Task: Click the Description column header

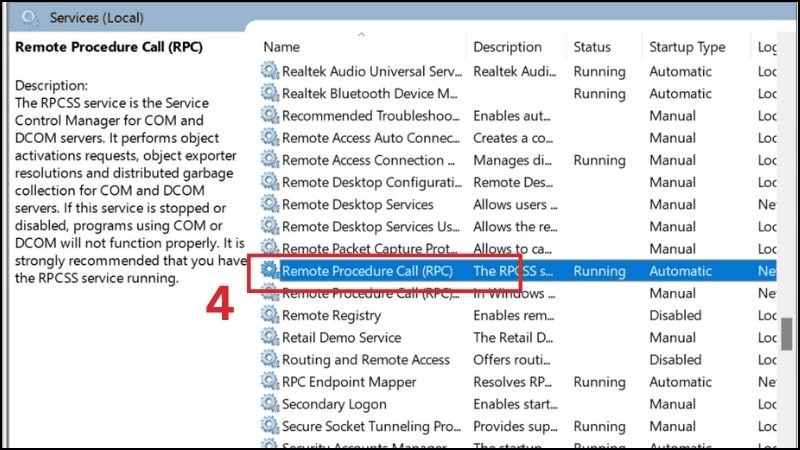Action: pos(507,47)
